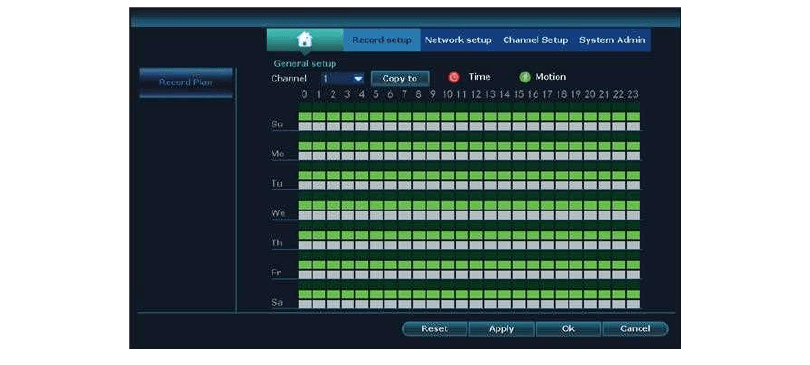Toggle Tuesday's green cell under hour 21
The height and width of the screenshot is (365, 810).
point(605,176)
